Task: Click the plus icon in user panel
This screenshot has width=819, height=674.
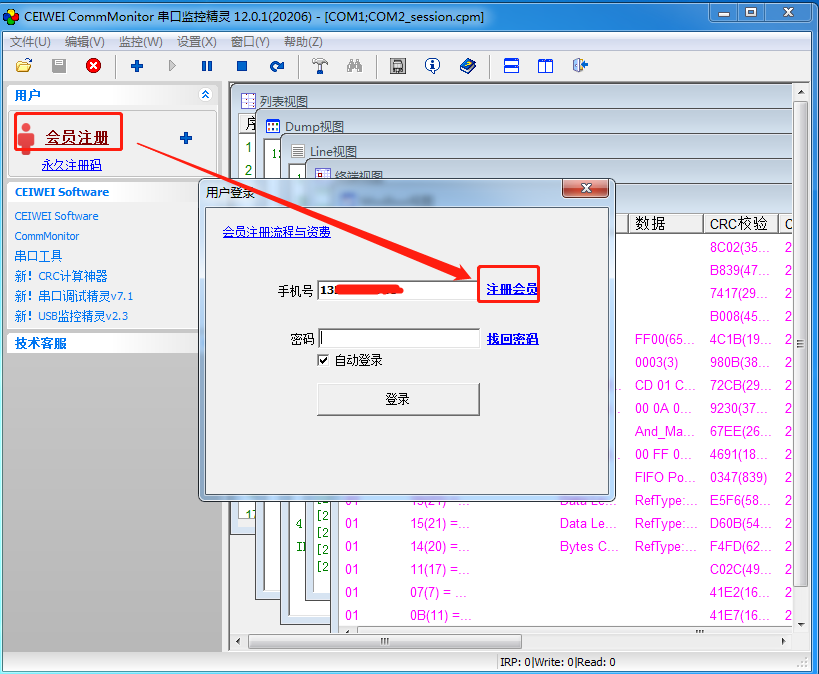Action: [186, 138]
